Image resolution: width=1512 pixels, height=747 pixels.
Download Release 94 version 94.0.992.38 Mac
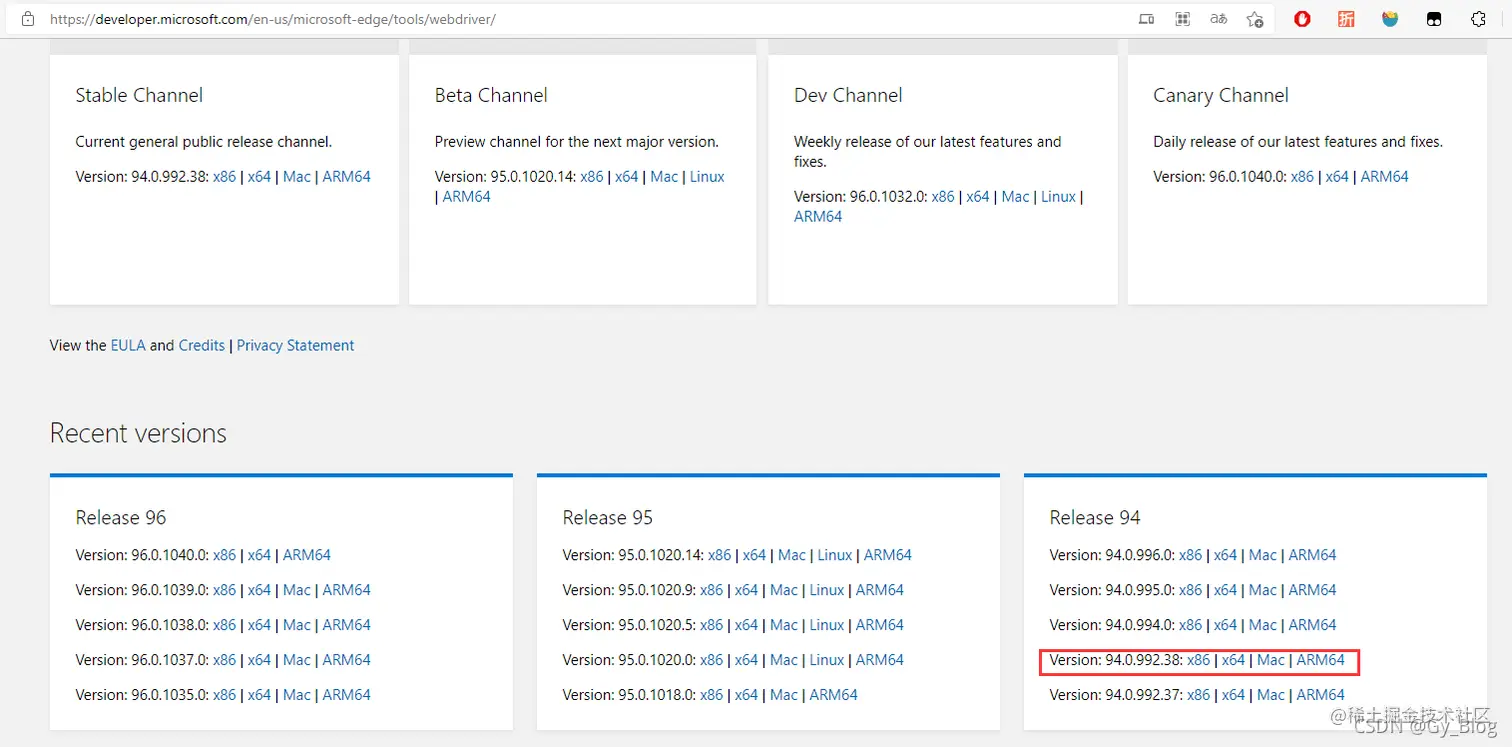1271,660
